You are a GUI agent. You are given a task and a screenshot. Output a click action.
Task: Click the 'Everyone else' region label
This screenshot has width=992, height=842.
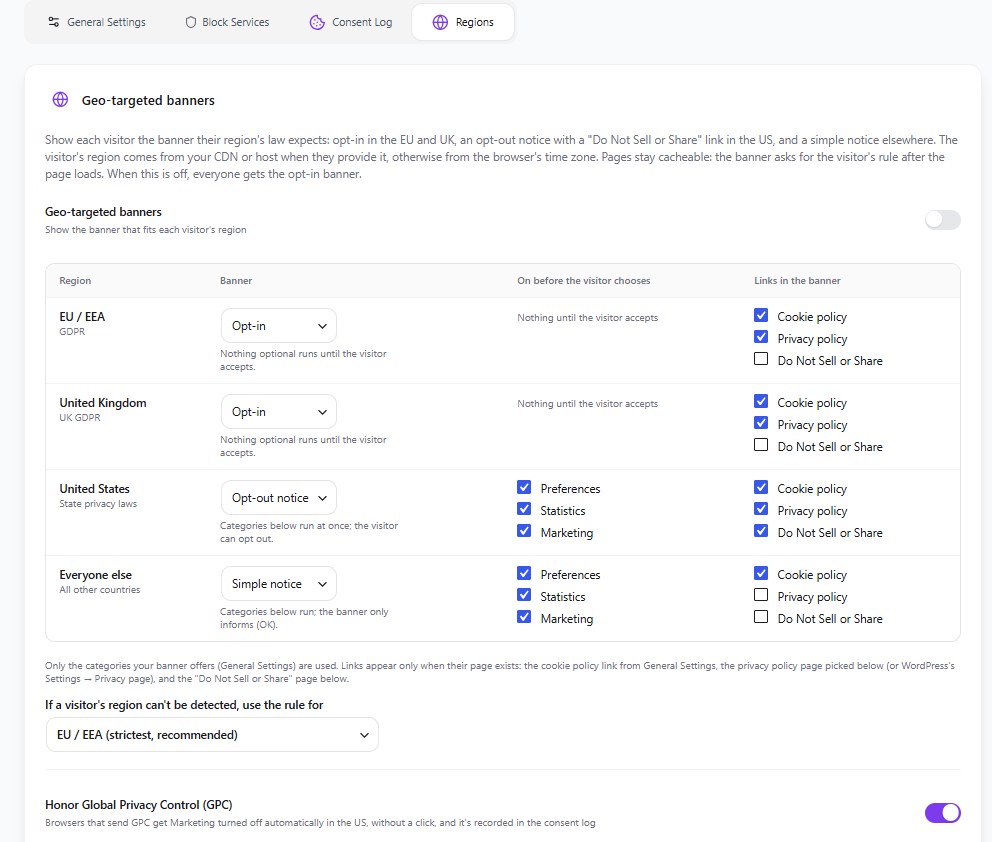96,575
